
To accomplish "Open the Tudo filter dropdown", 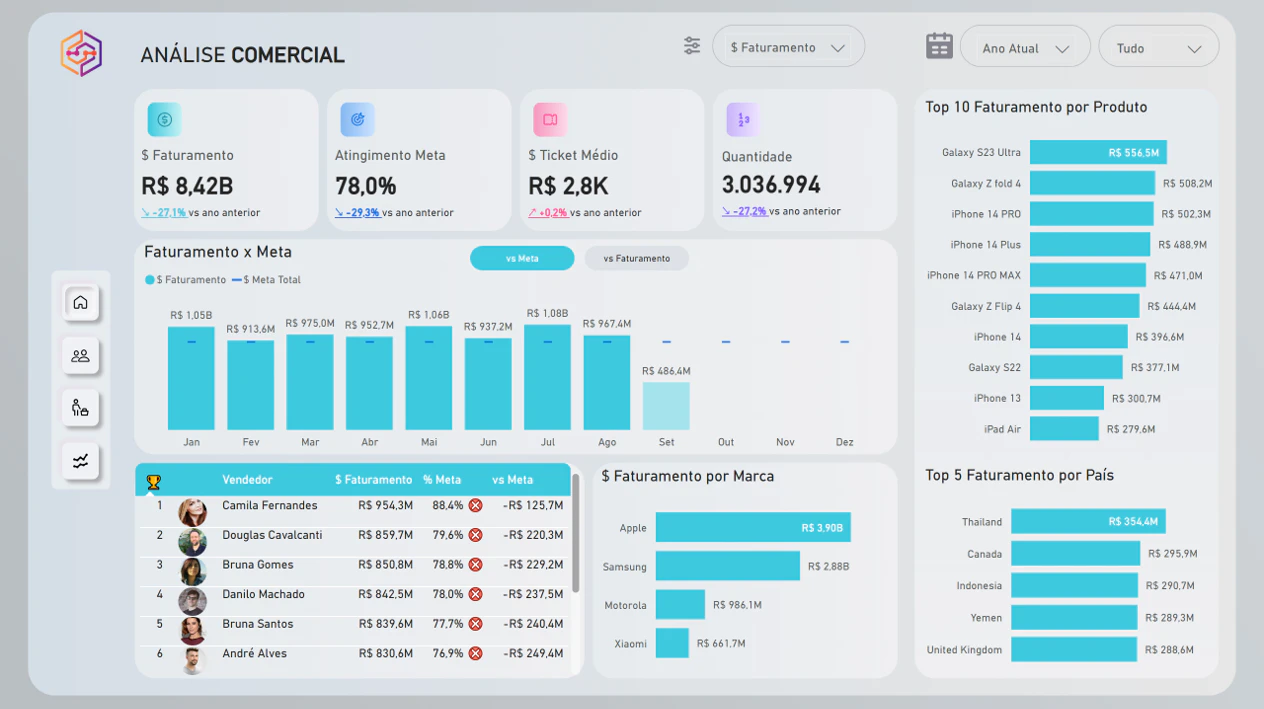I will [1159, 48].
